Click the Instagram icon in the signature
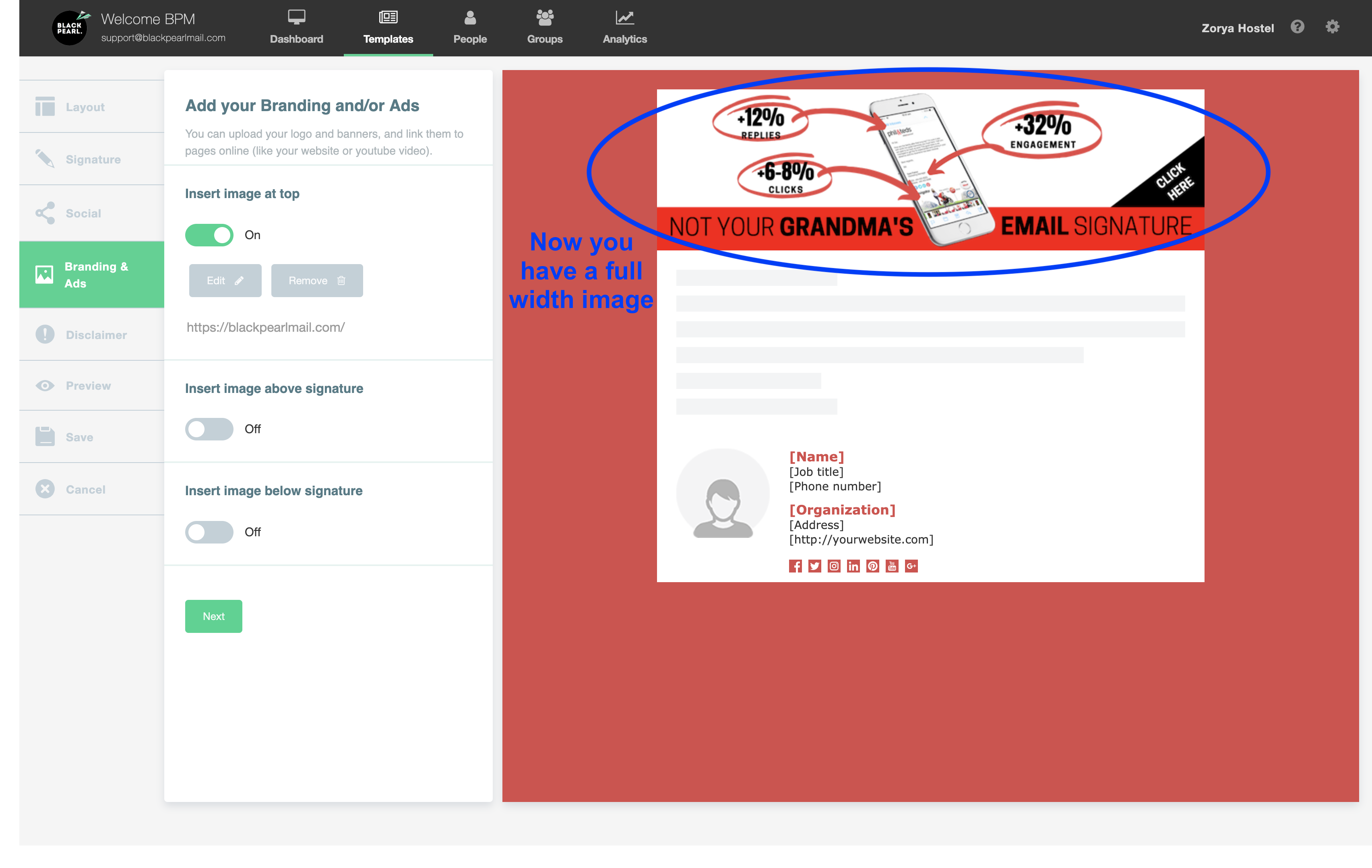 [x=834, y=566]
